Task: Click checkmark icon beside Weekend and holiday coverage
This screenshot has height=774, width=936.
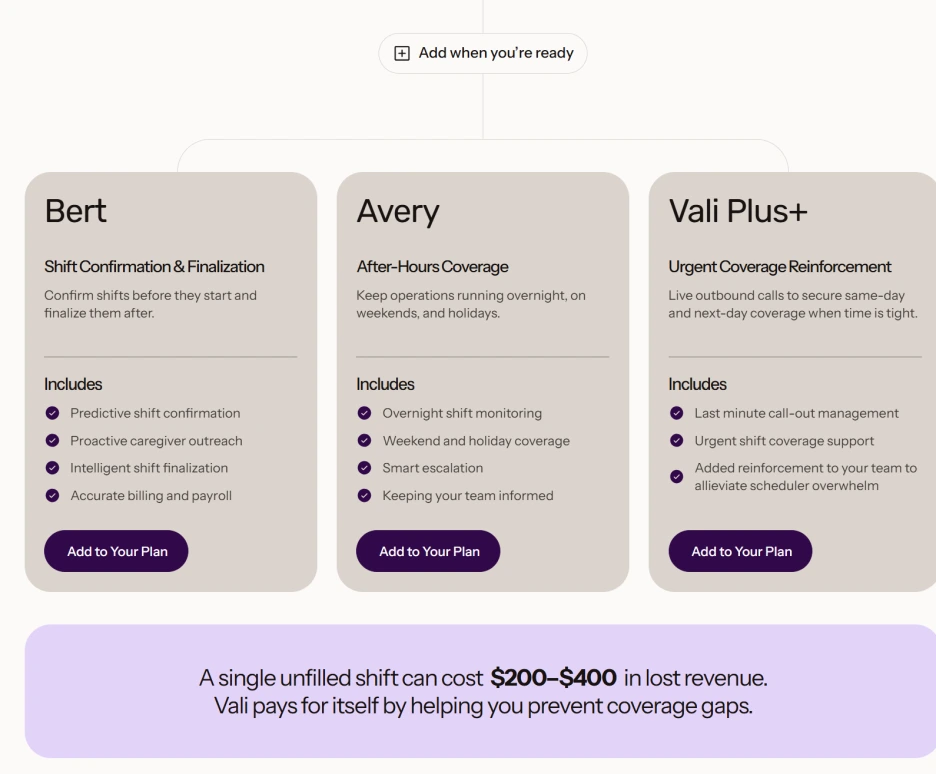Action: click(x=364, y=440)
